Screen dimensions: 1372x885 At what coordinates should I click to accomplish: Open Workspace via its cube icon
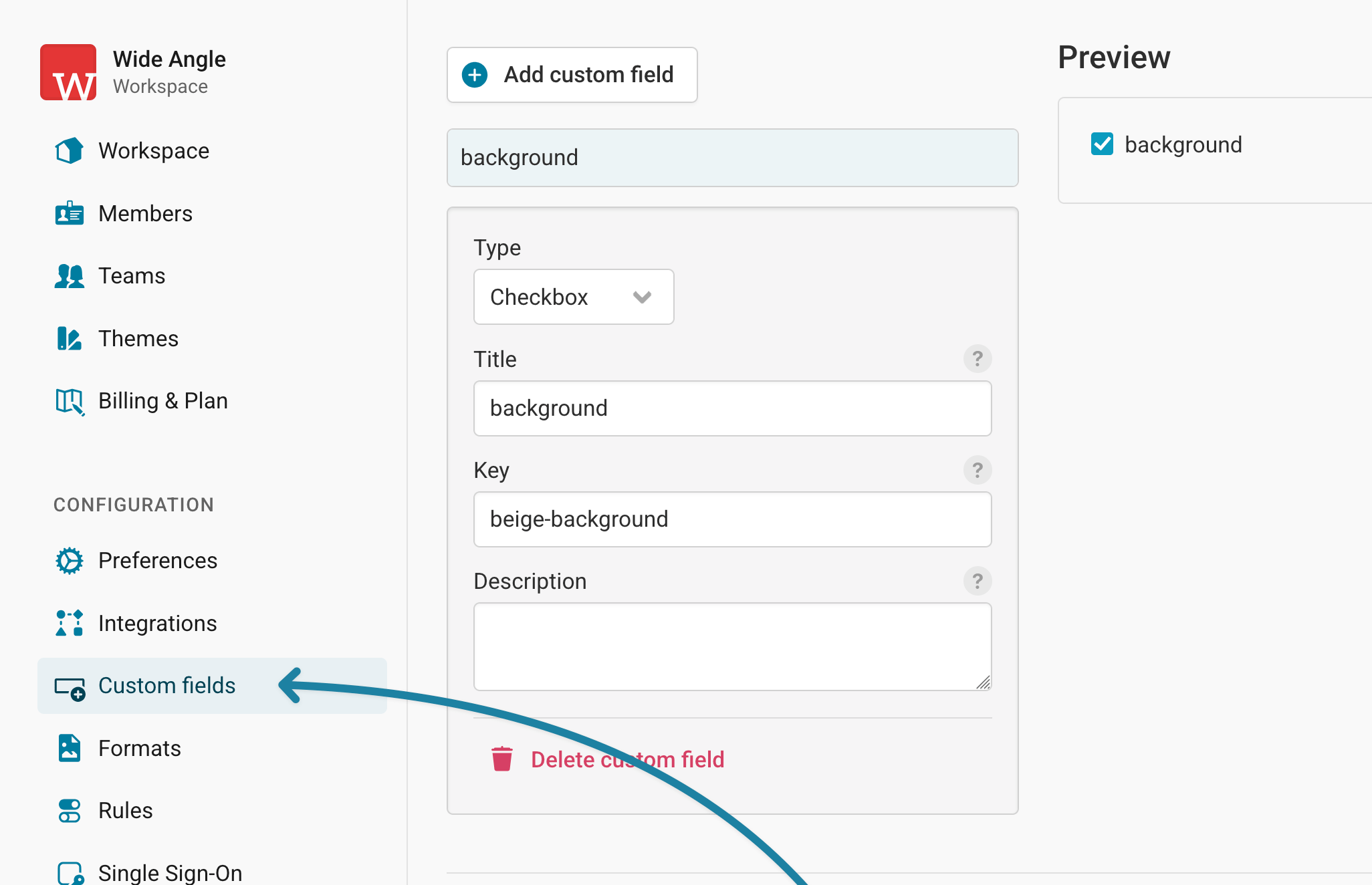pos(70,151)
